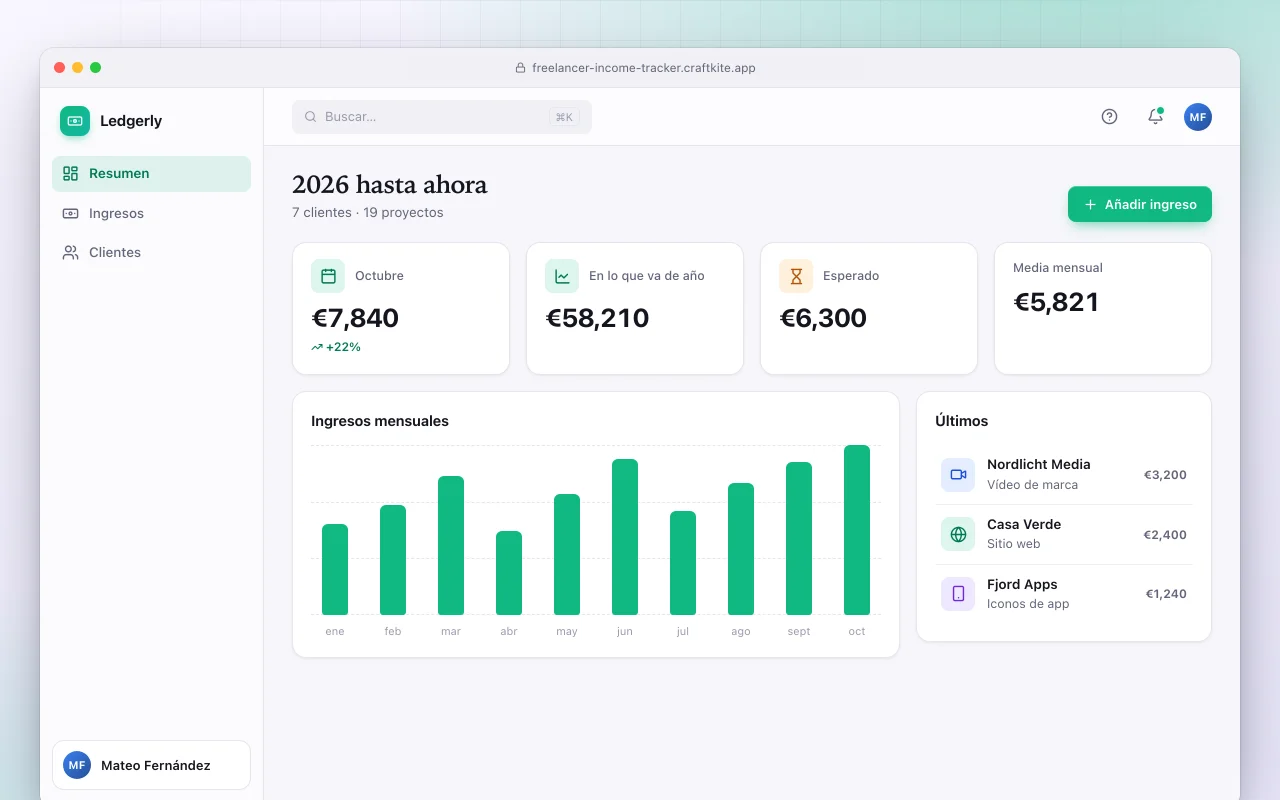This screenshot has width=1280, height=800.
Task: Click the €6,300 Esperado amount
Action: [823, 318]
